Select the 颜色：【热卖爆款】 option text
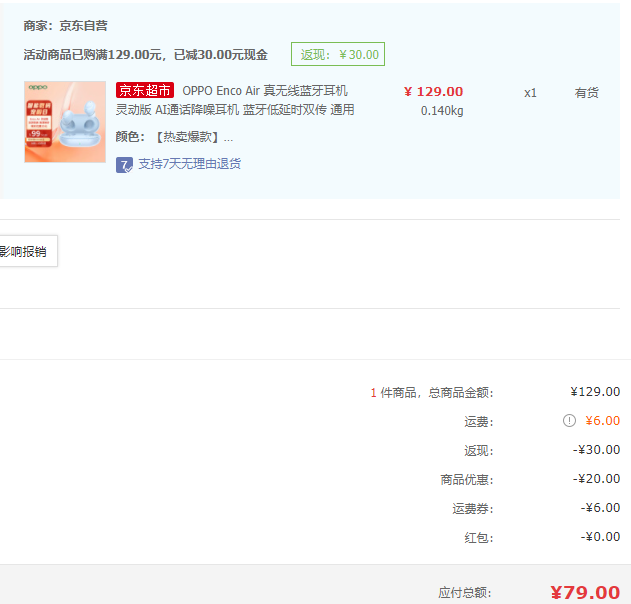Screen dimensions: 631x604 point(174,137)
